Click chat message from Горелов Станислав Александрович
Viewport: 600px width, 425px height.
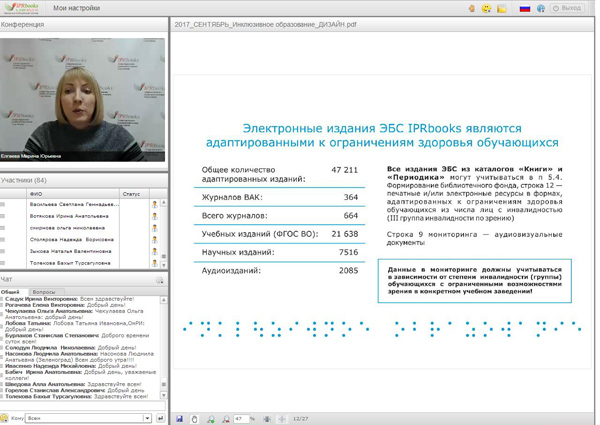75,390
